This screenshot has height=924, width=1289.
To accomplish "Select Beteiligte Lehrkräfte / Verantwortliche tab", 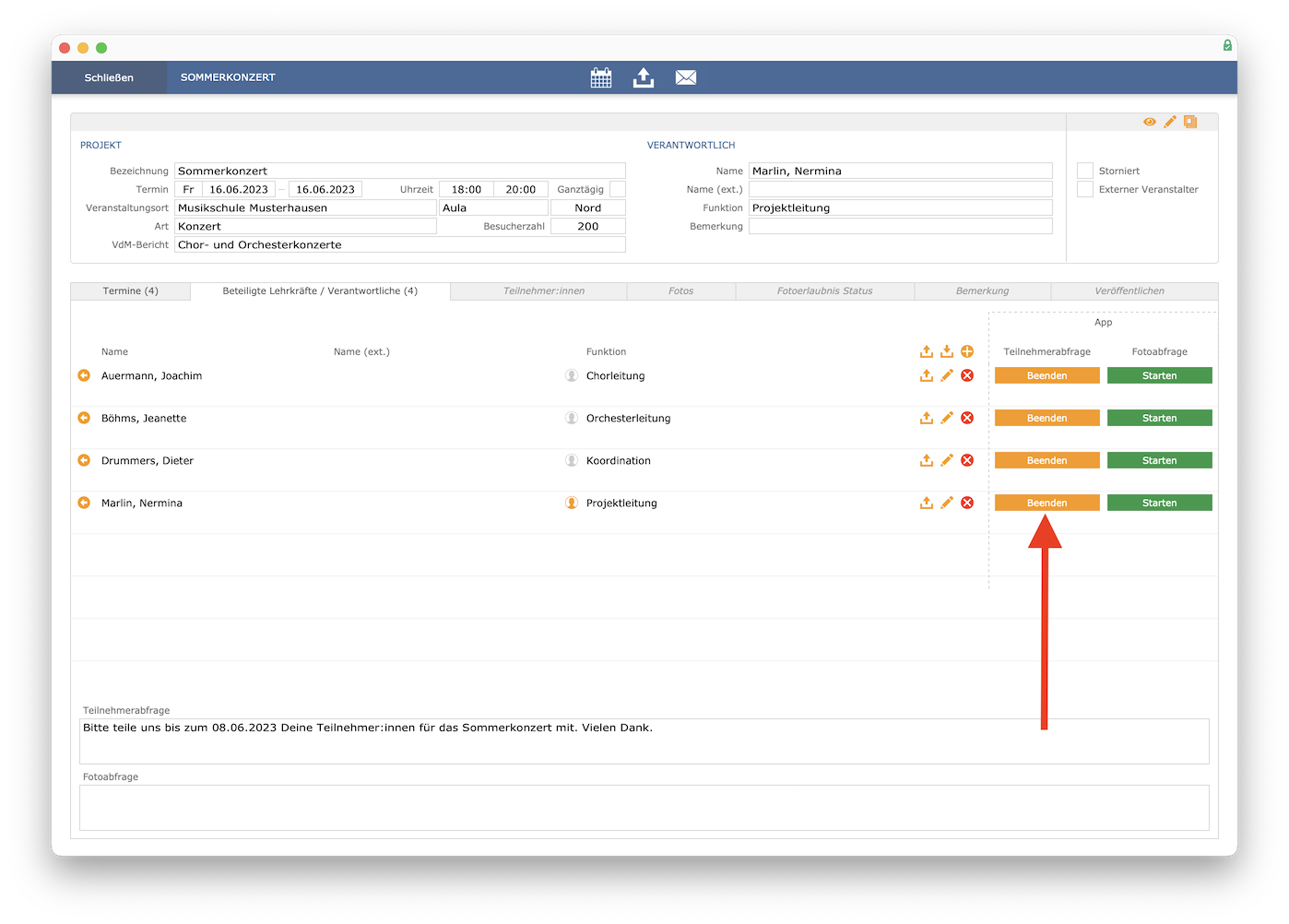I will coord(320,291).
